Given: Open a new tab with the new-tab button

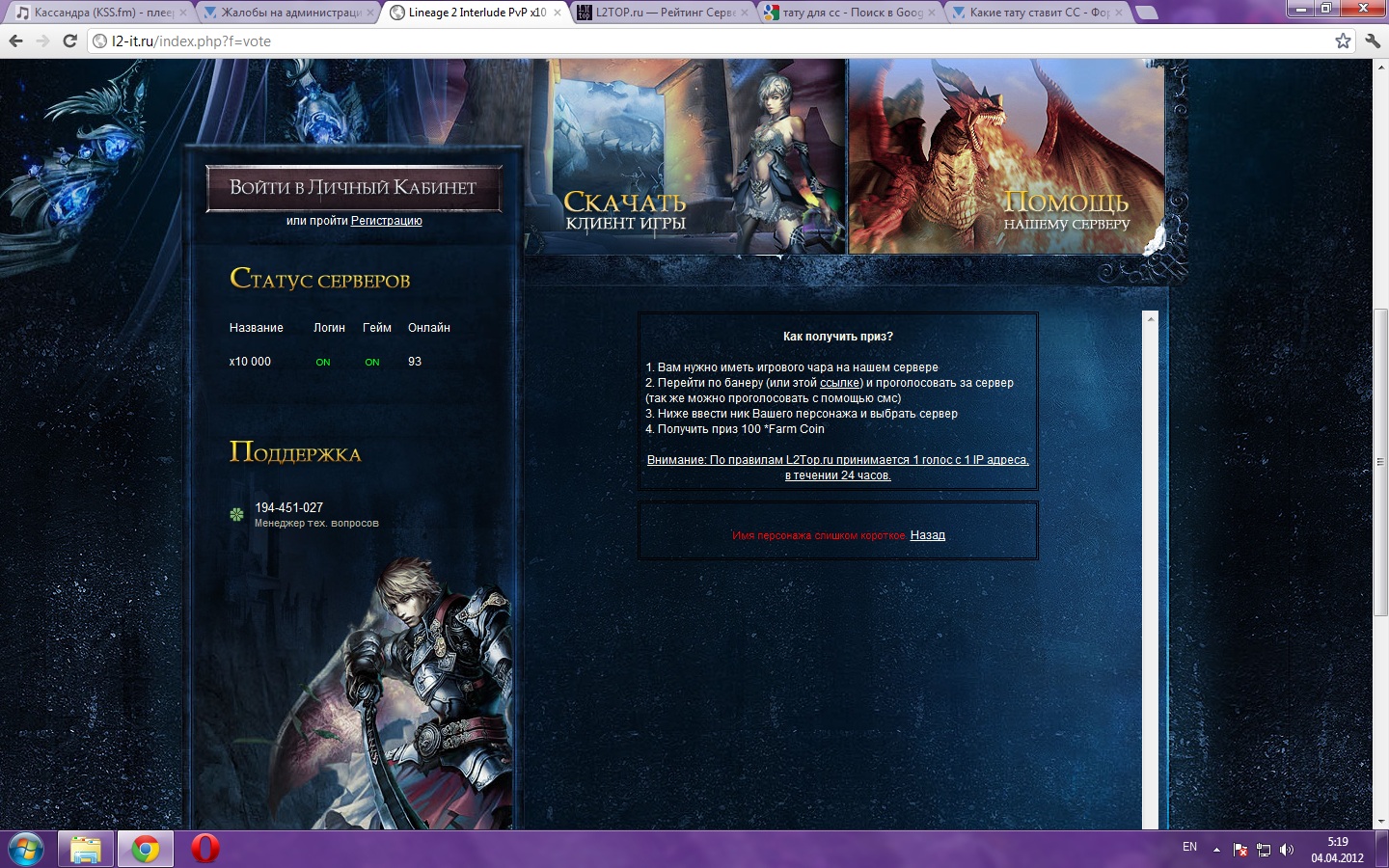Looking at the screenshot, I should coord(1147,13).
